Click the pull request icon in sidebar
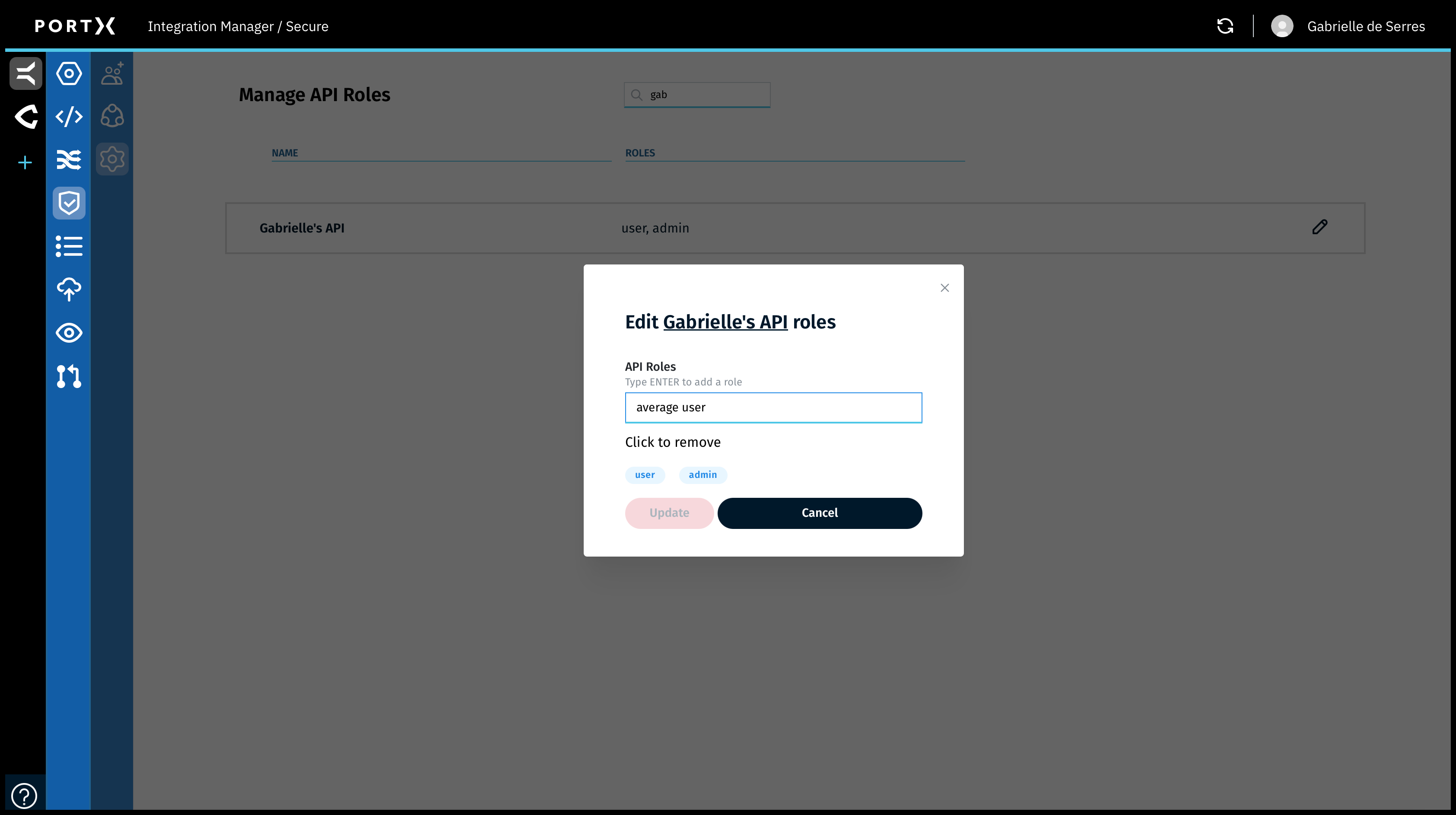Viewport: 1456px width, 815px height. 69,376
